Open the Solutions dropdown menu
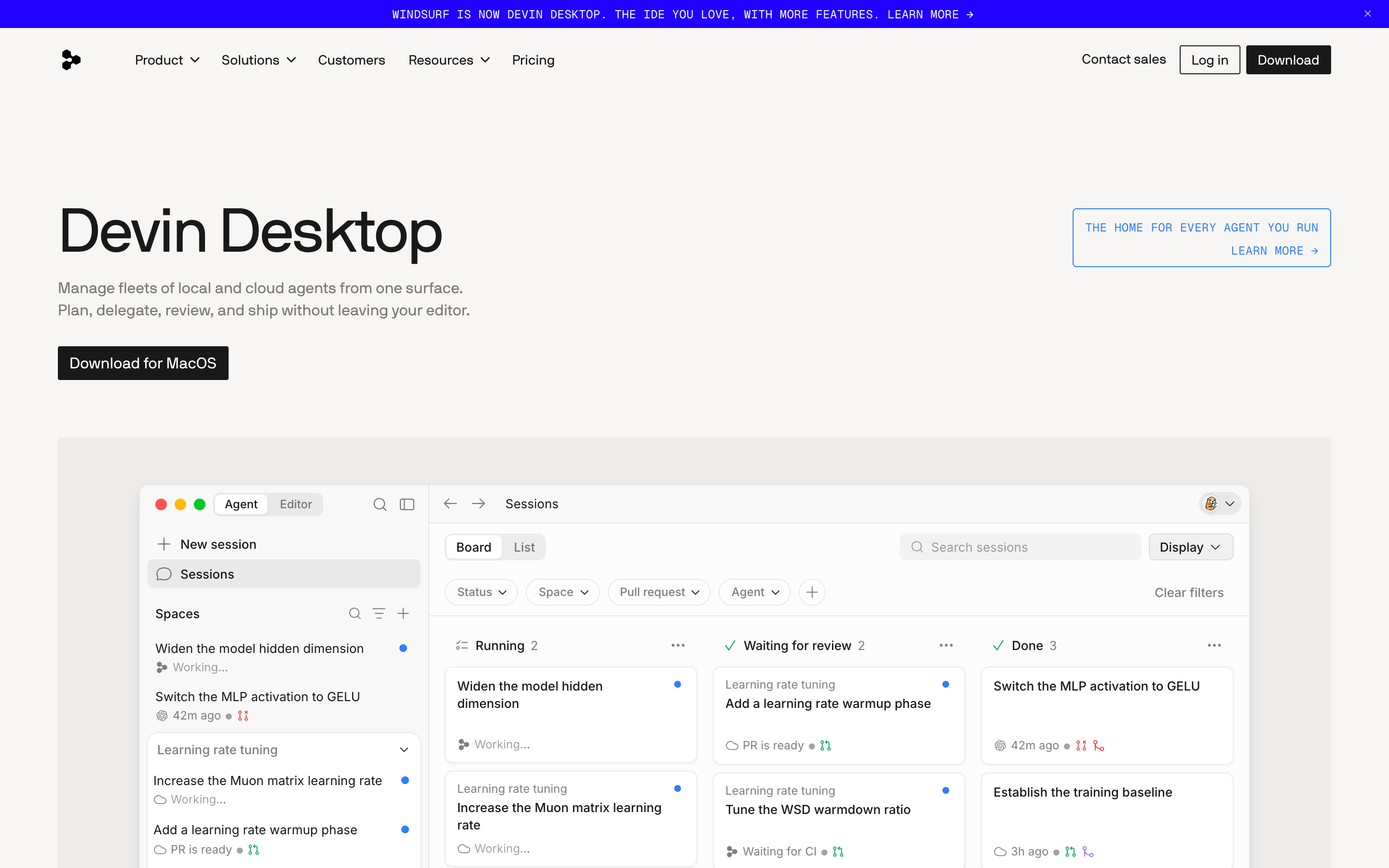This screenshot has height=868, width=1389. [259, 60]
